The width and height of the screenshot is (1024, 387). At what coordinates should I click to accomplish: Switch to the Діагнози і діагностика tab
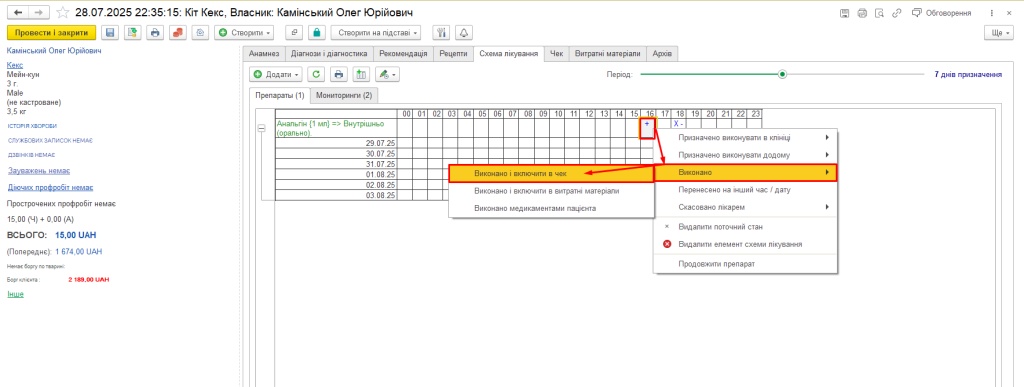tap(329, 54)
